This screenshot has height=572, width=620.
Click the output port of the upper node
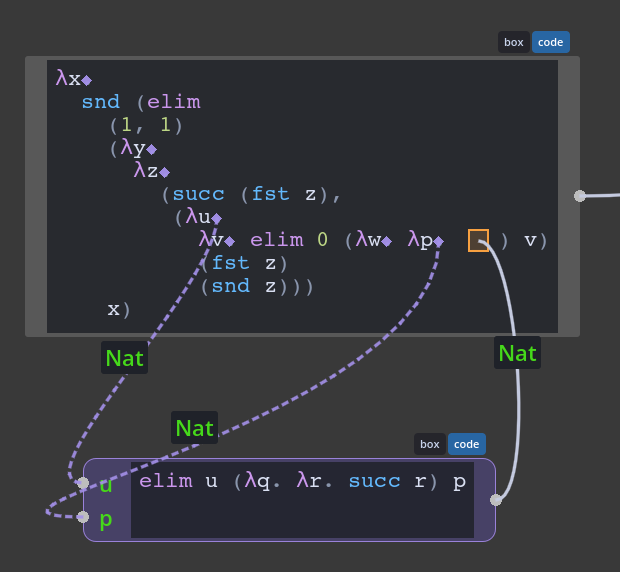tap(580, 196)
